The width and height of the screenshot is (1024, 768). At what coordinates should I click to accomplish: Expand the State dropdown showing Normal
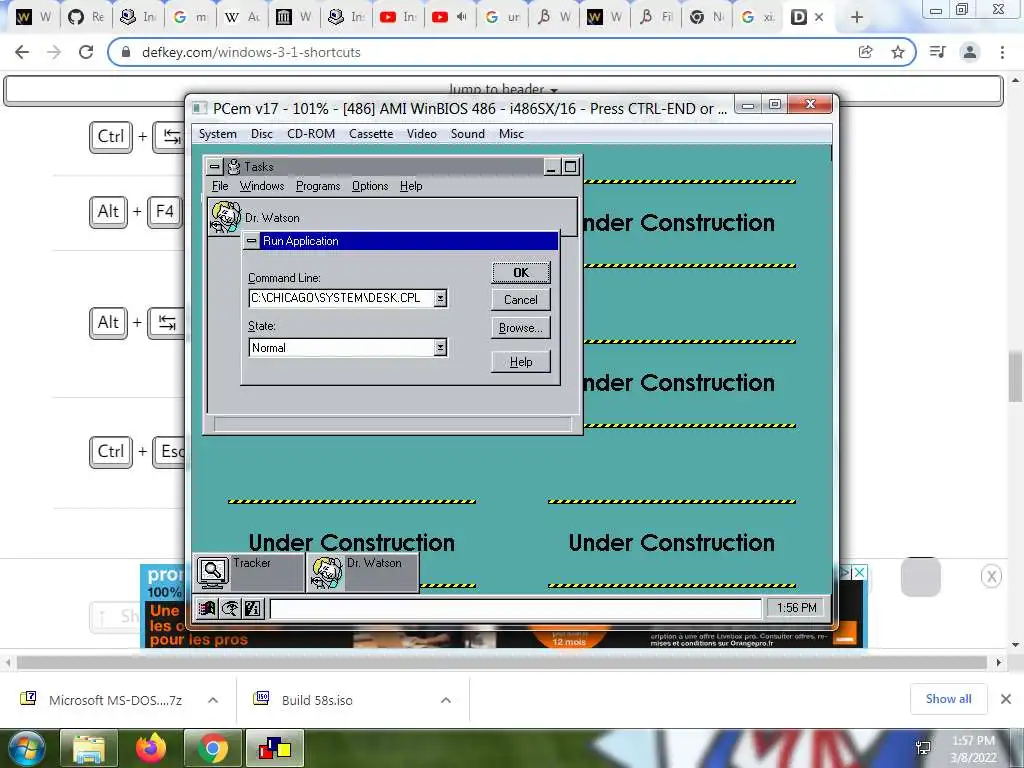pyautogui.click(x=441, y=347)
